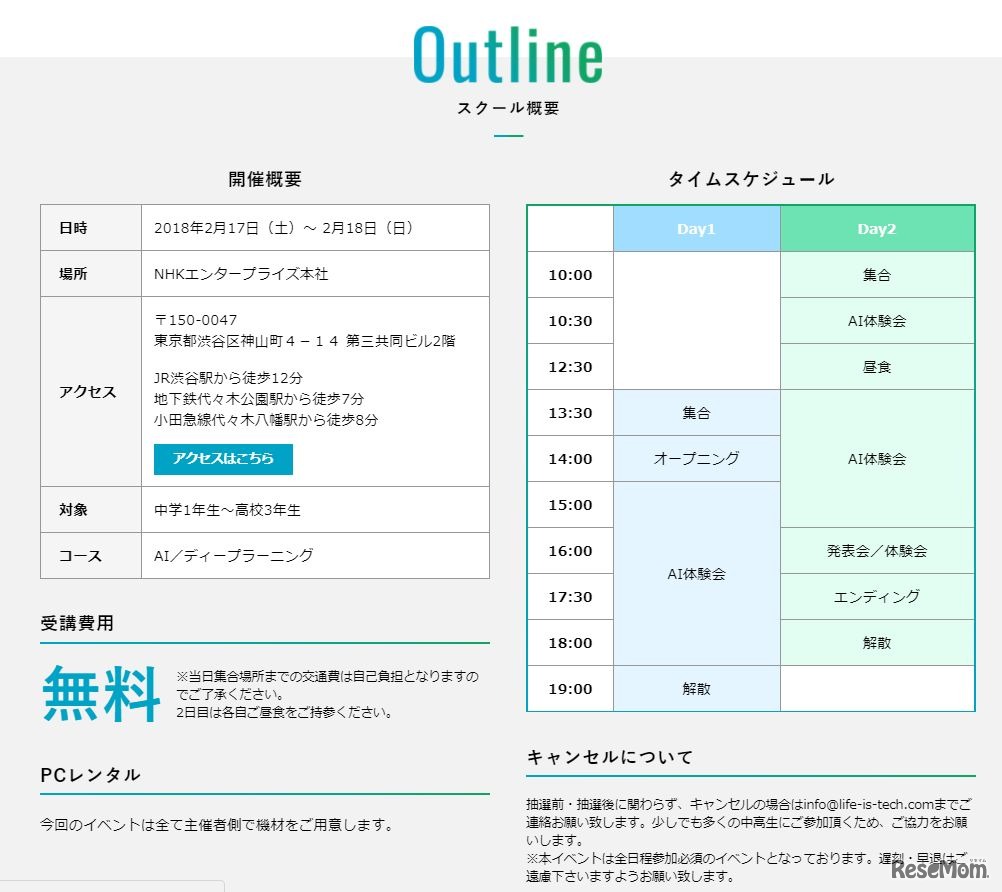The image size is (1002, 892).
Task: Select the Day2 column header
Action: [876, 228]
